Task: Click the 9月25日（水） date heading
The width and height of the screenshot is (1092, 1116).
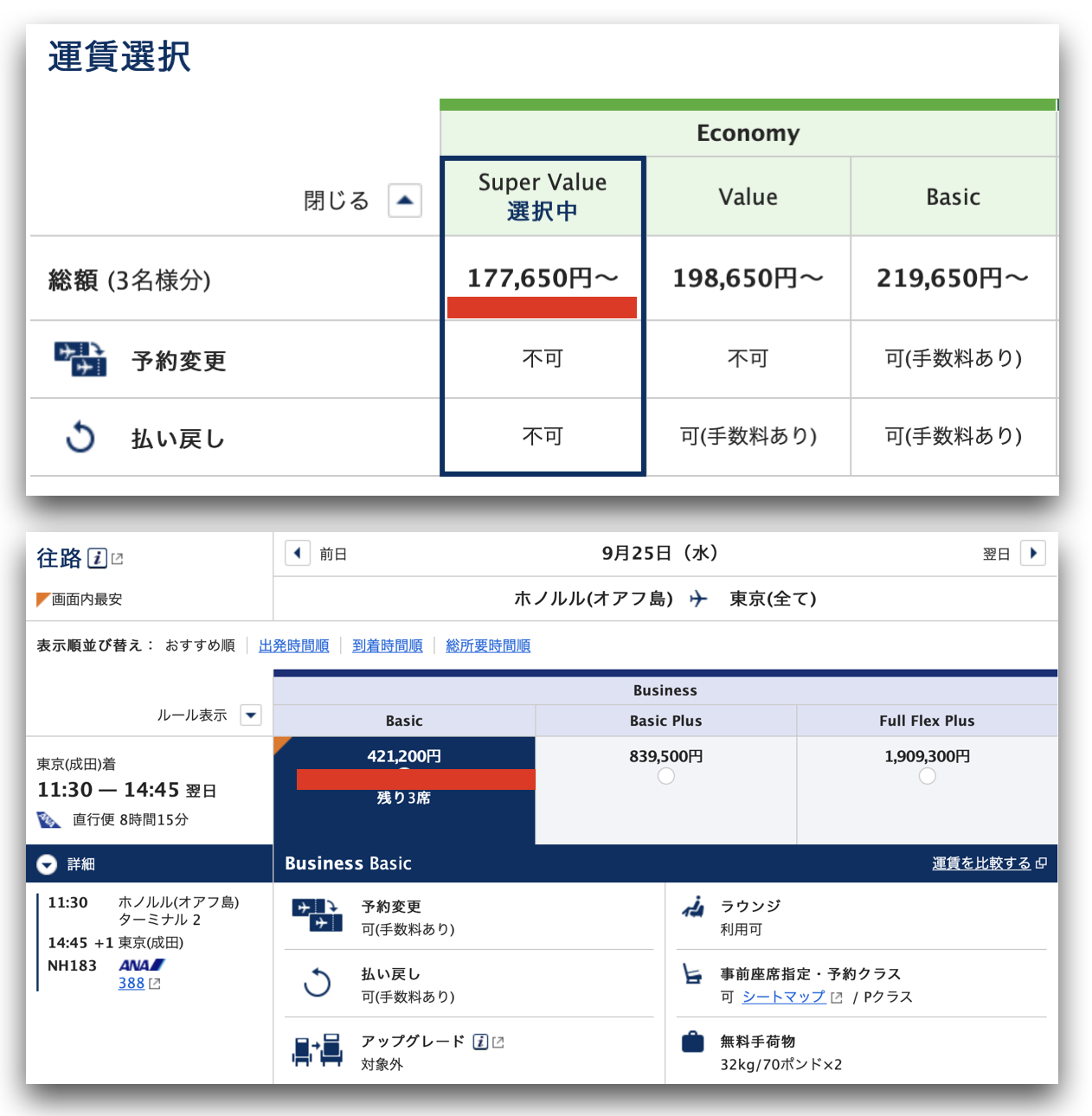Action: click(x=660, y=553)
